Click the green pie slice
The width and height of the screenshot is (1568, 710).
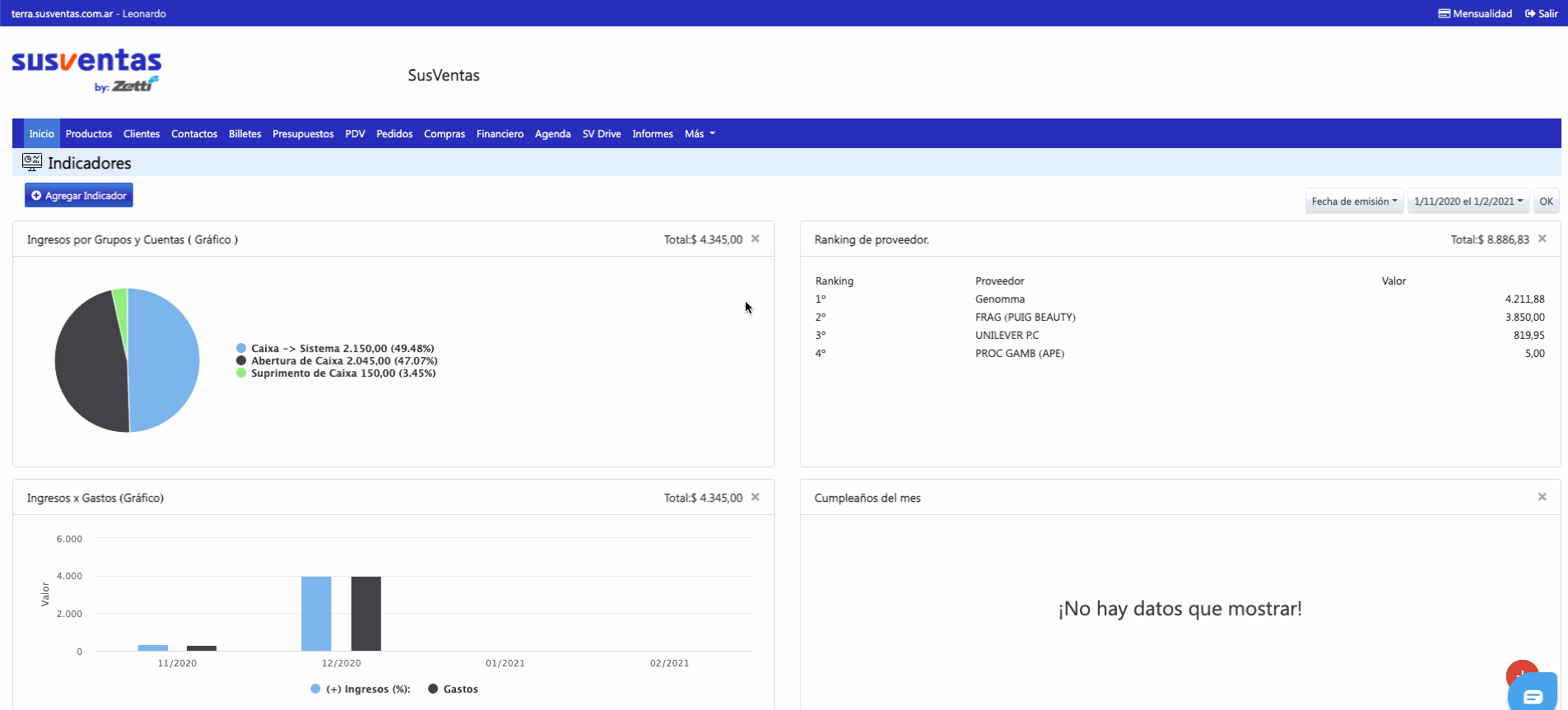tap(121, 309)
